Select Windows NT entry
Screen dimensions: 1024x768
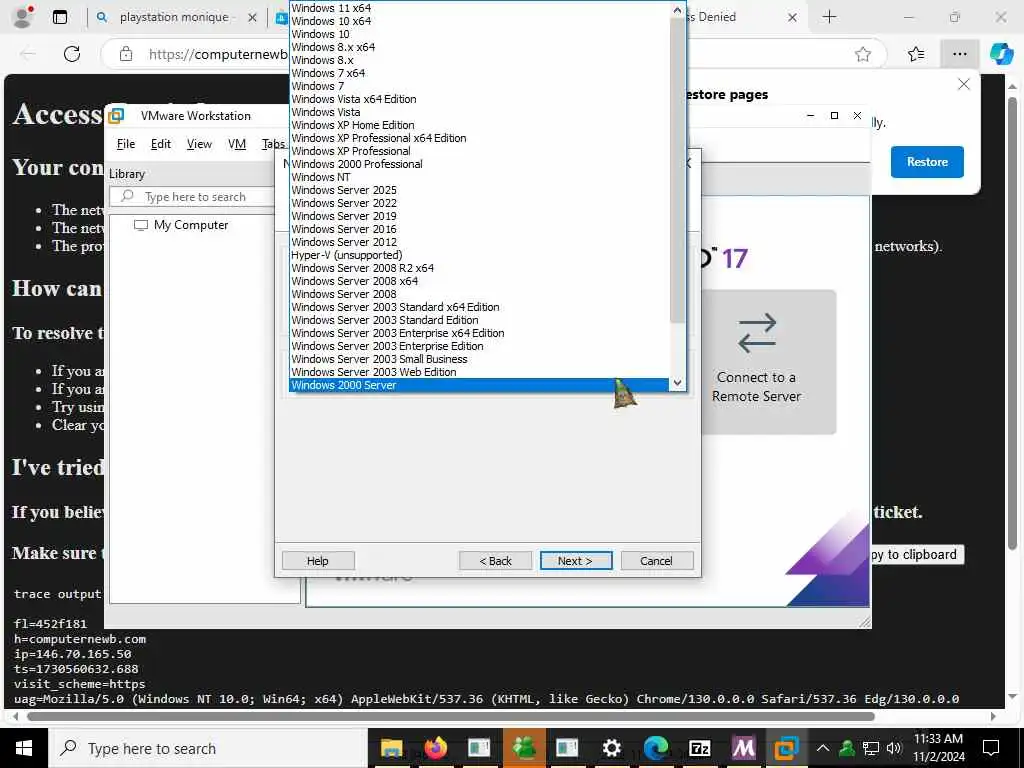click(479, 177)
